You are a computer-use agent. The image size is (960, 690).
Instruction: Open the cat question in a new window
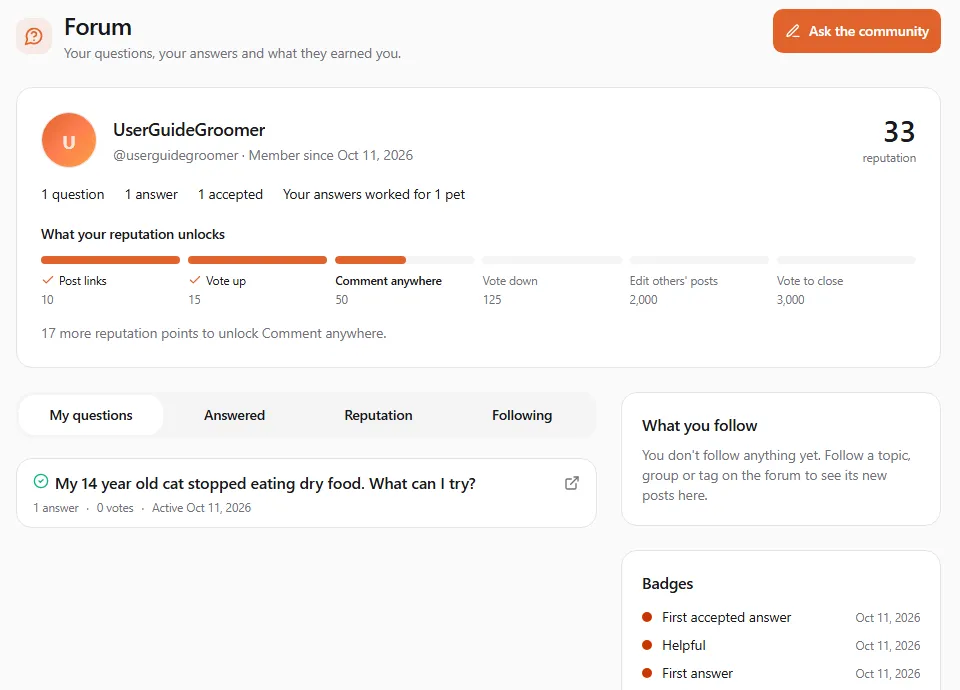pos(571,483)
